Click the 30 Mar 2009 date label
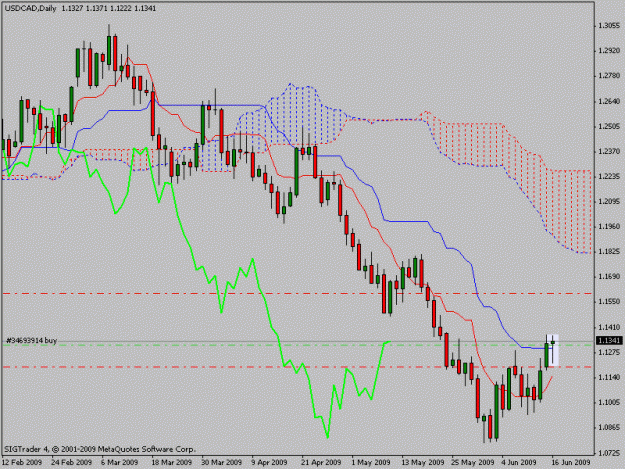 (x=222, y=462)
